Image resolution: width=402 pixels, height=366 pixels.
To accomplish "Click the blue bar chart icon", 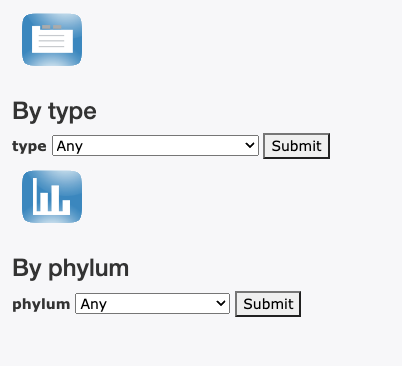I will pyautogui.click(x=52, y=197).
